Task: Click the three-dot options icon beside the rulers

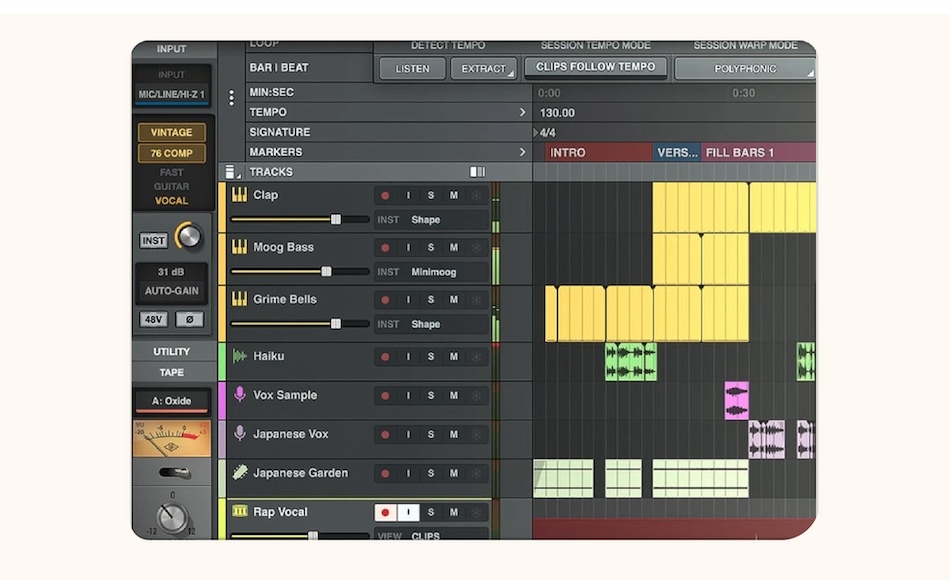Action: [232, 98]
